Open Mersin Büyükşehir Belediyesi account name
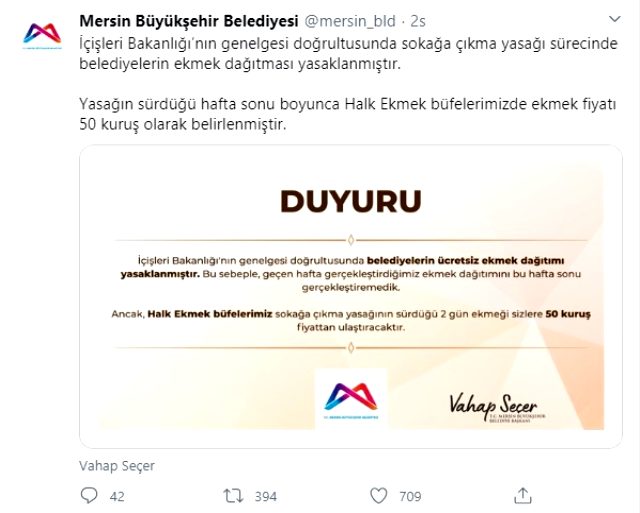This screenshot has height=513, width=640. click(x=189, y=21)
